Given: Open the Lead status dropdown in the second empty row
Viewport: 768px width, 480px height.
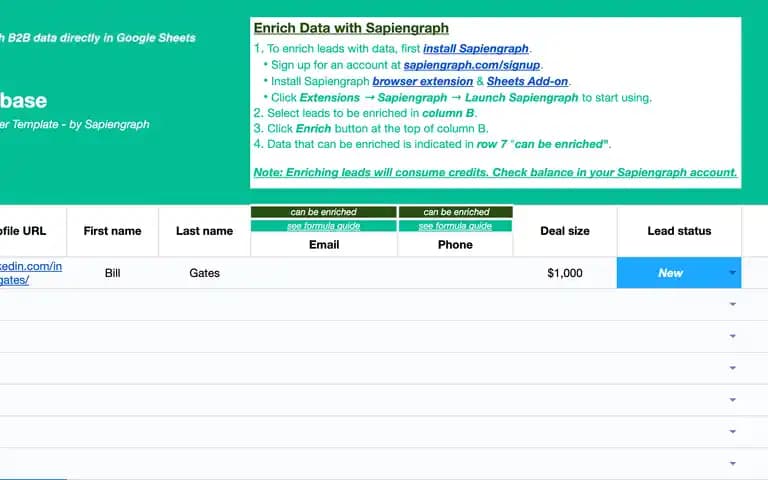Looking at the screenshot, I should coord(733,336).
